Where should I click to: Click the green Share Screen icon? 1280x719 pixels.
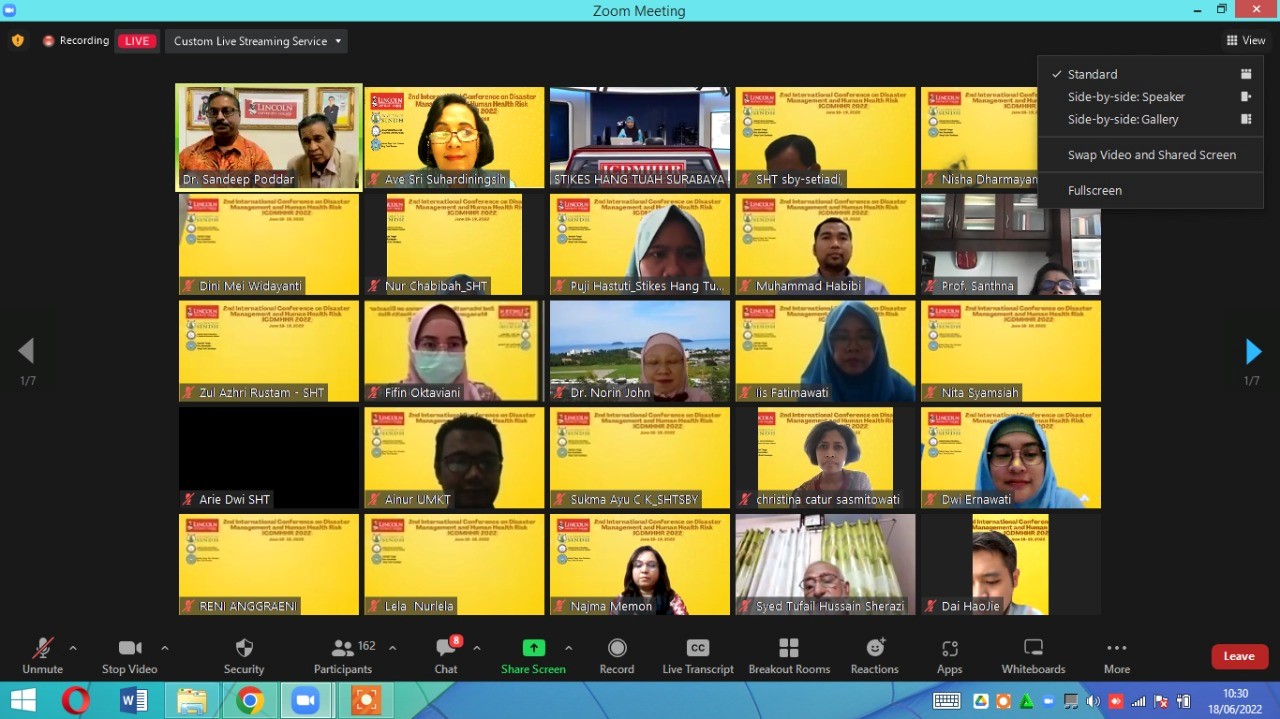coord(534,648)
